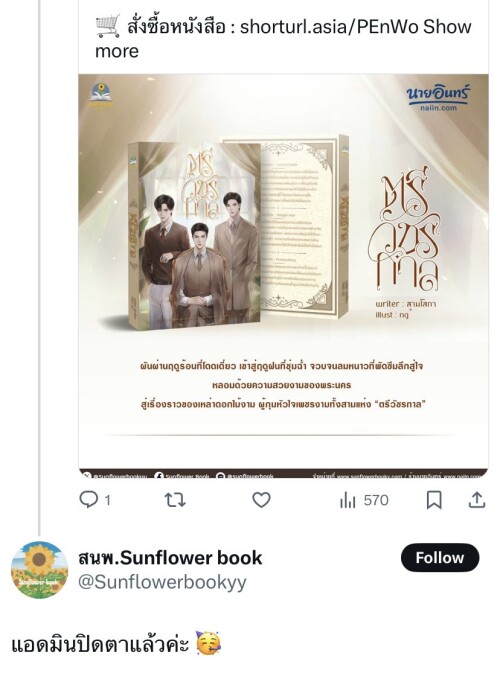Click the shopping cart emoji in post
500x679 pixels.
click(x=107, y=26)
